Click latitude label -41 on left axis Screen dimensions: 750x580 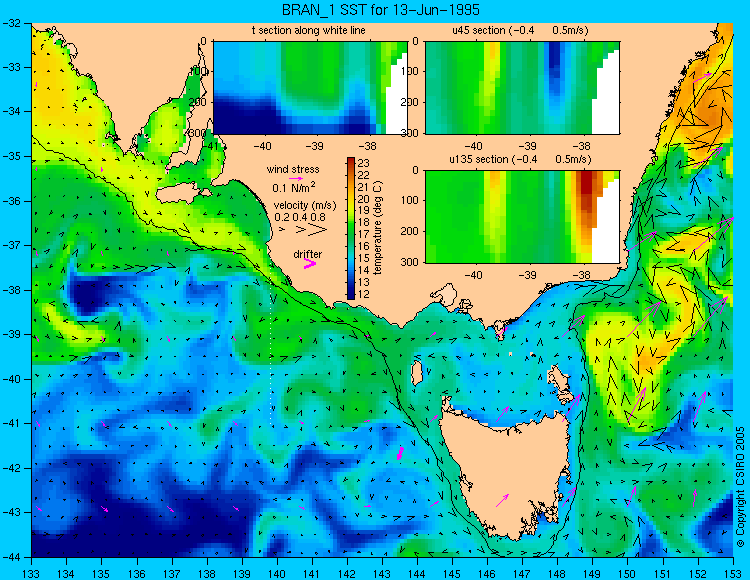tap(11, 423)
